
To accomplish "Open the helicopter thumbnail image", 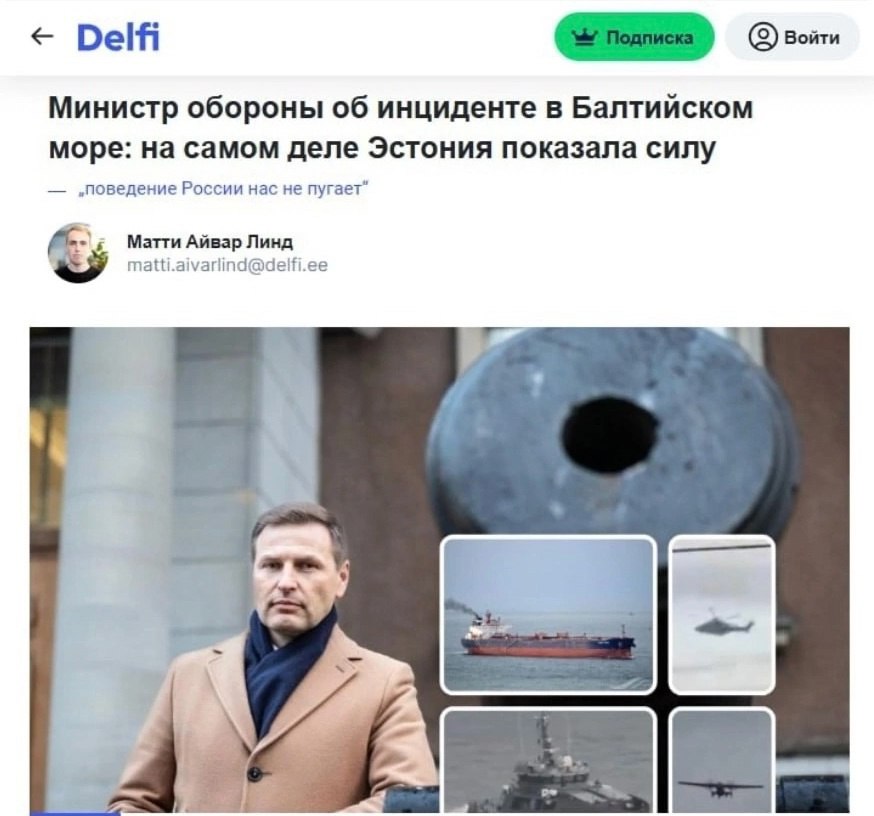I will point(721,615).
